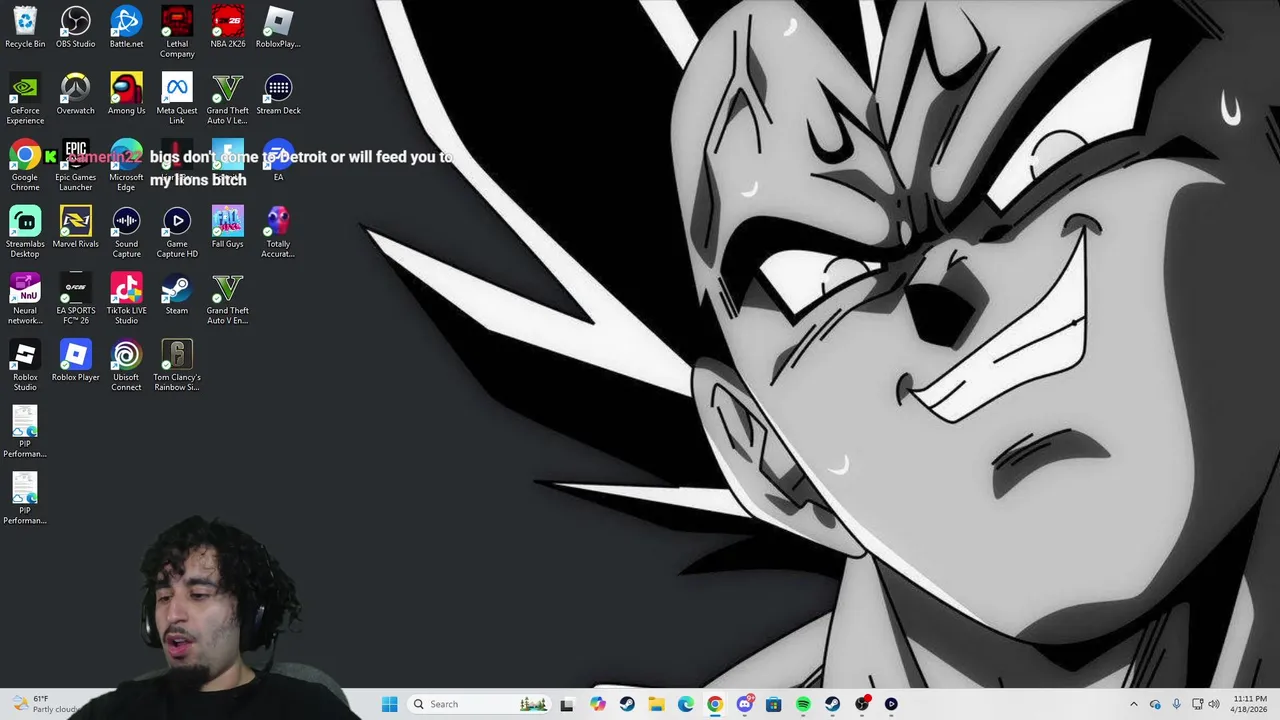This screenshot has height=720, width=1280.
Task: Launch the Overwatch desktop shortcut
Action: (76, 94)
